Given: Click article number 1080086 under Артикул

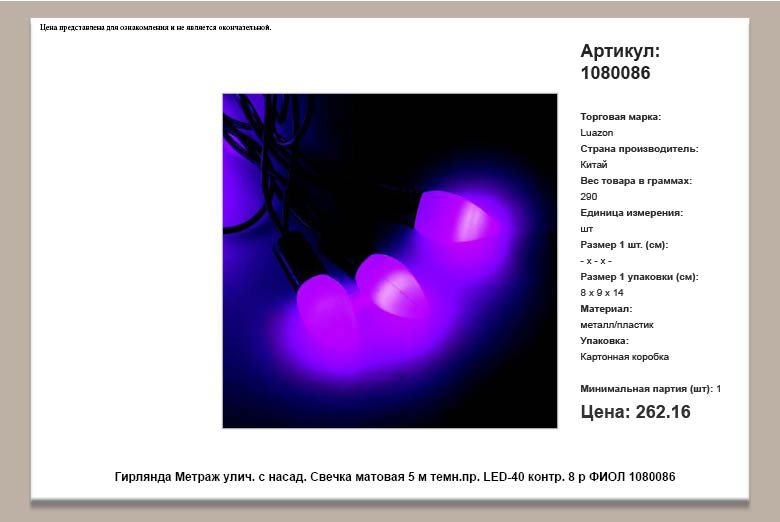Looking at the screenshot, I should [615, 73].
